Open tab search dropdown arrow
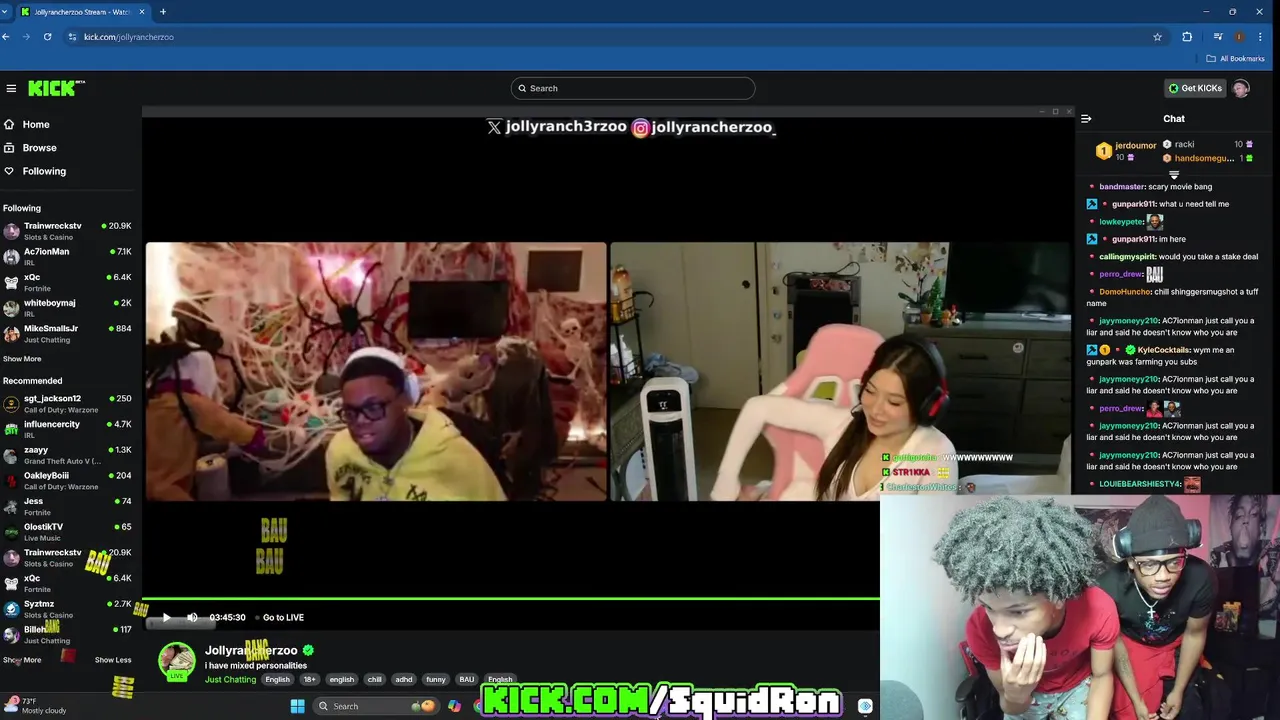The image size is (1280, 720). tap(5, 12)
